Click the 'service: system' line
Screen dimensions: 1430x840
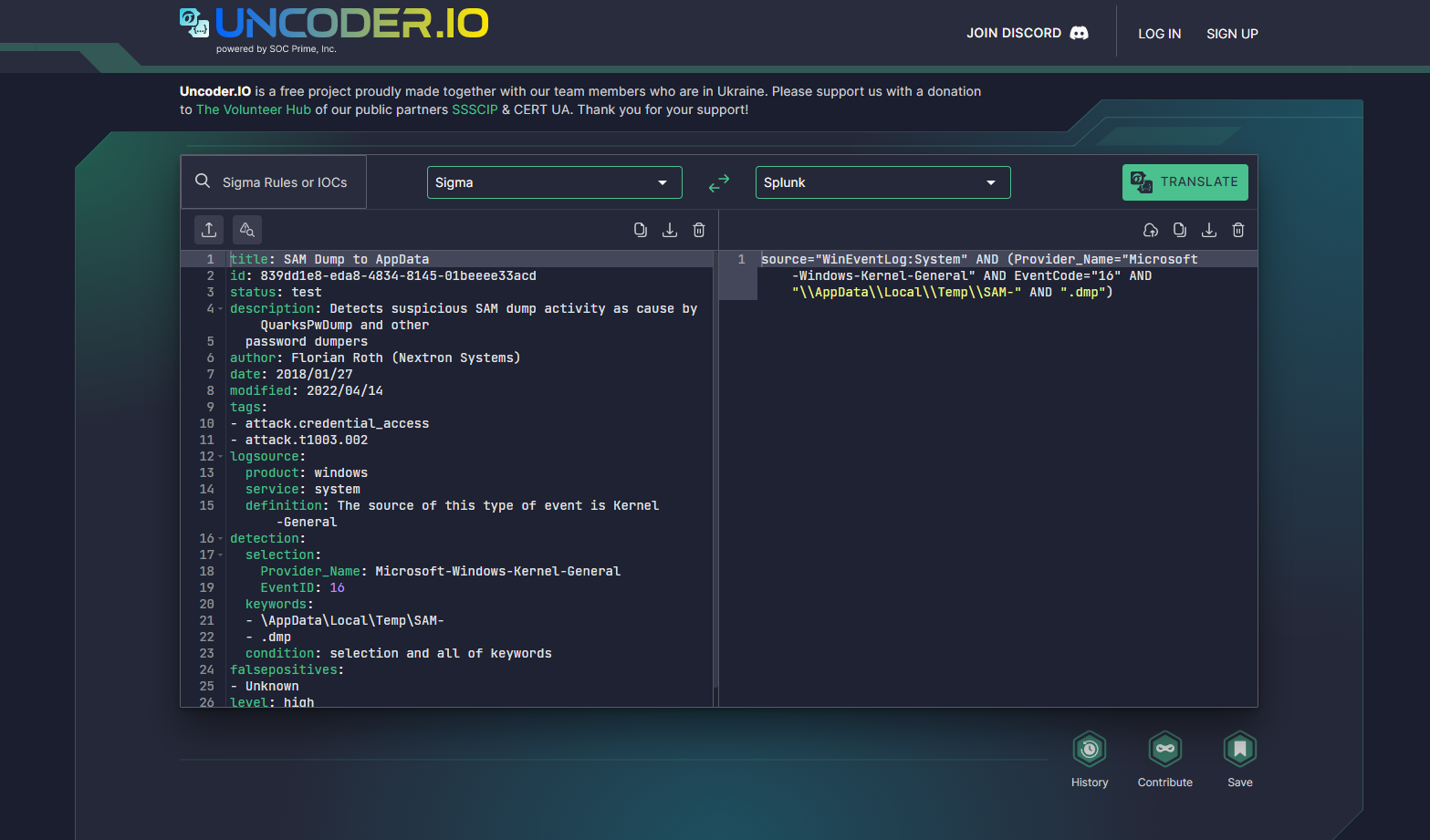(x=303, y=489)
